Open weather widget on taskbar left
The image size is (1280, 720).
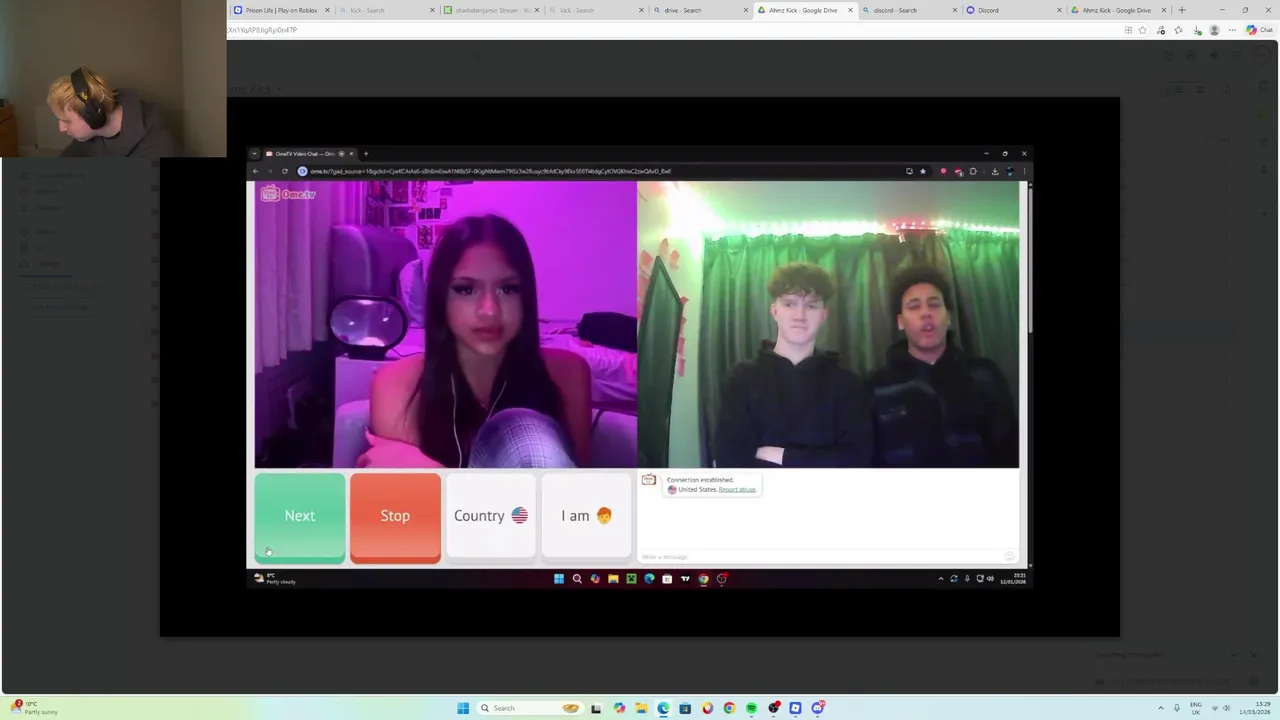tap(32, 708)
